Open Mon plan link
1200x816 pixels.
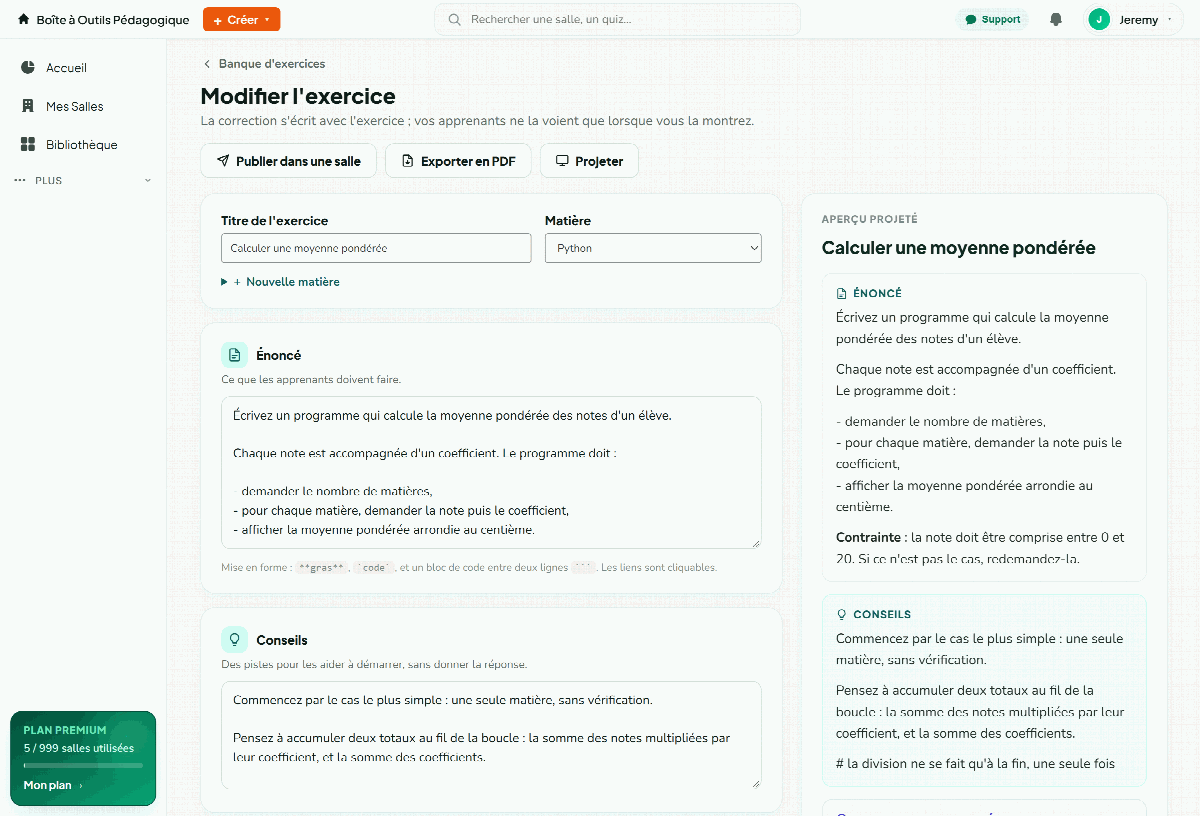[x=53, y=786]
